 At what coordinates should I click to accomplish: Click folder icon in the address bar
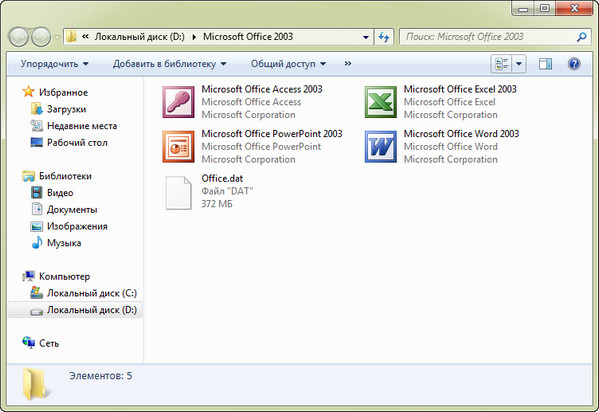pos(71,37)
